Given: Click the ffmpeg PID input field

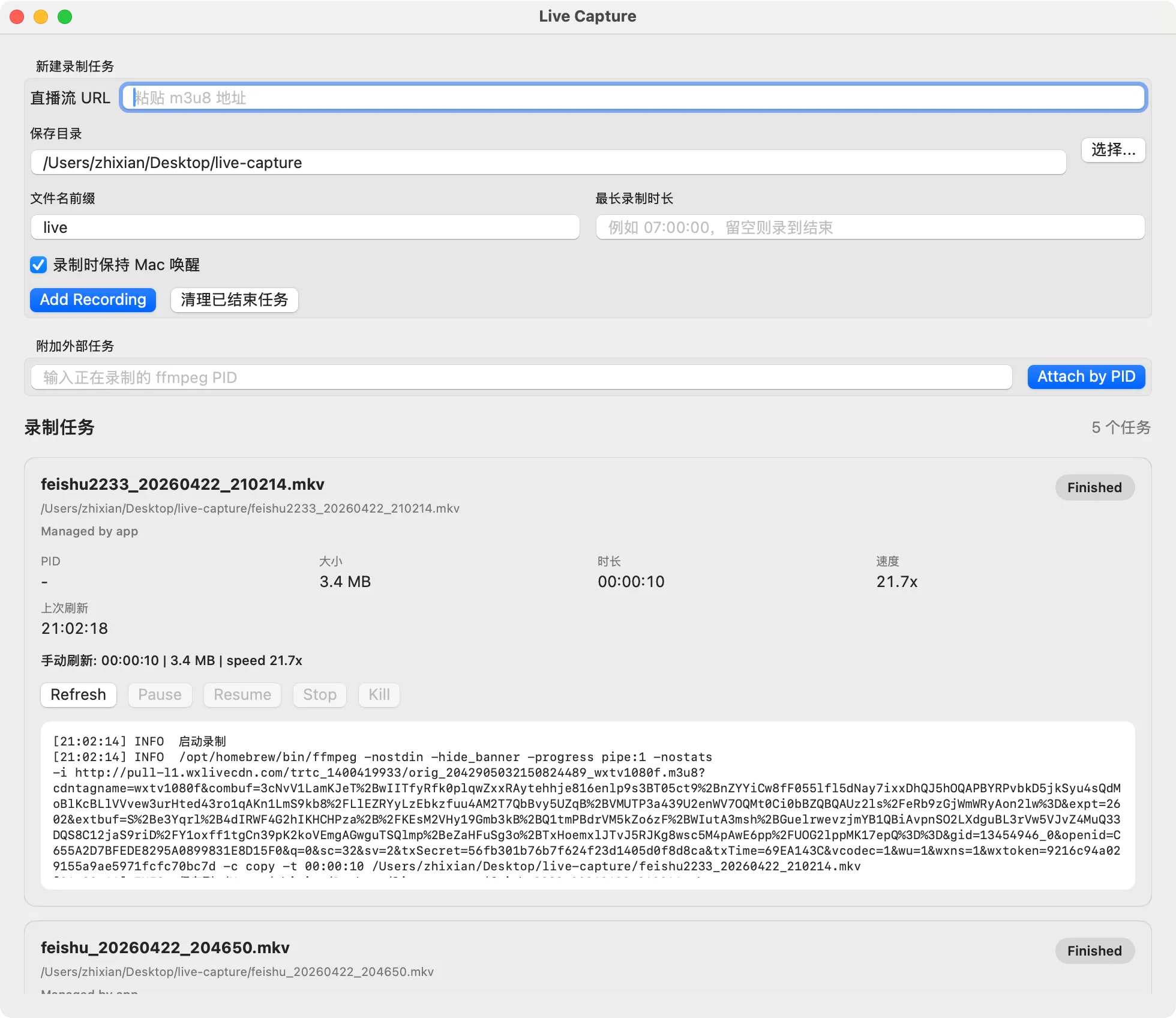Looking at the screenshot, I should 521,377.
